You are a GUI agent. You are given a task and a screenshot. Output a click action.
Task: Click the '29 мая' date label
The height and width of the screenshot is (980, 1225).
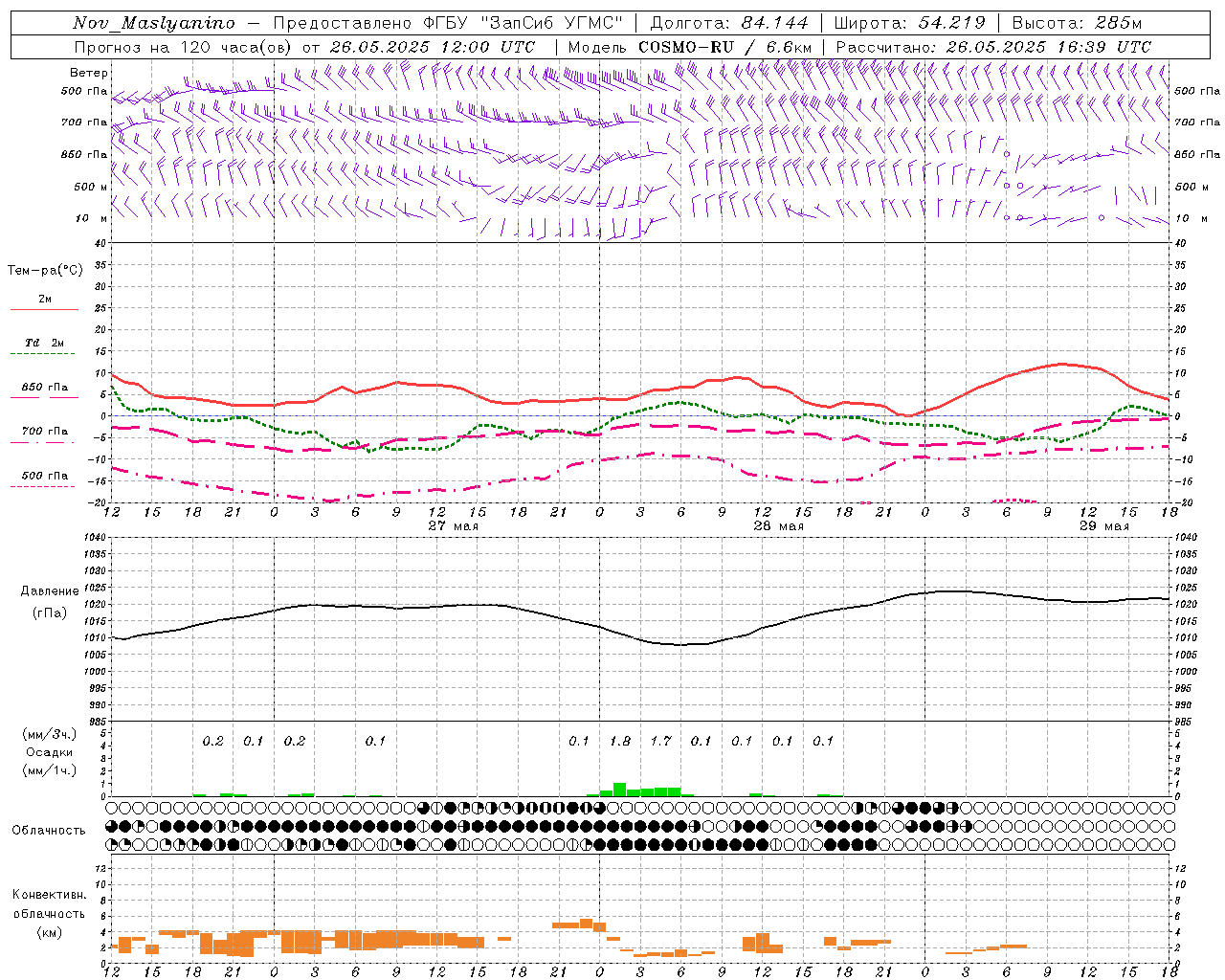coord(1104,526)
